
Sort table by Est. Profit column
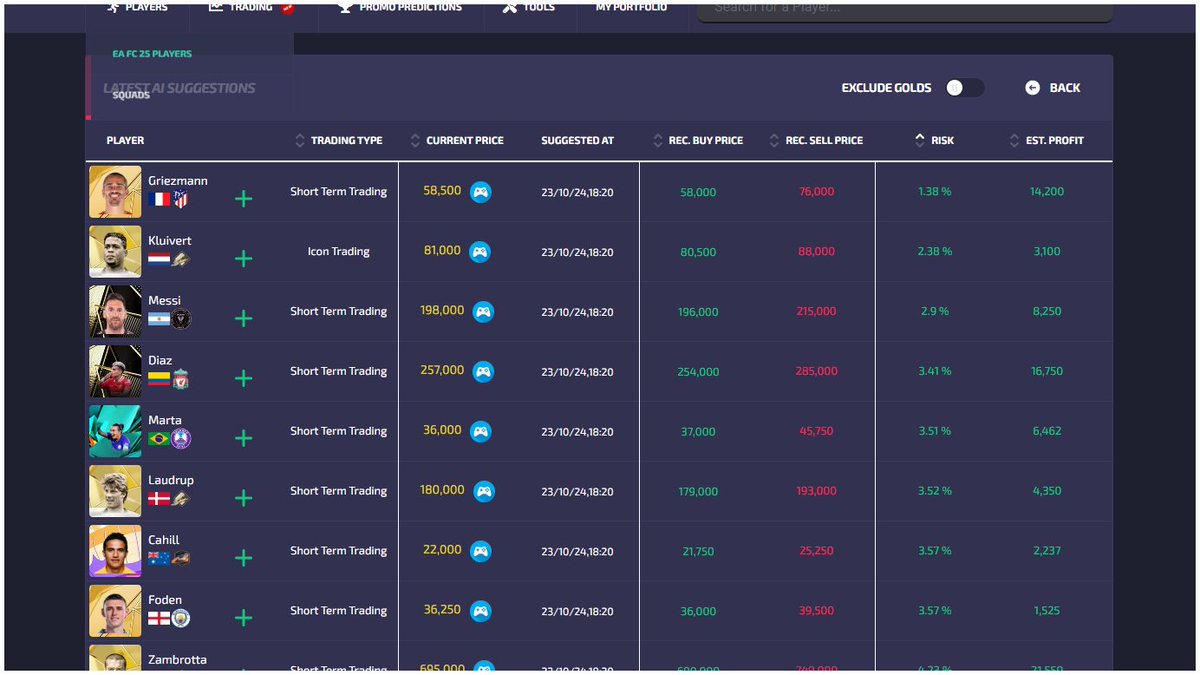[x=1047, y=141]
